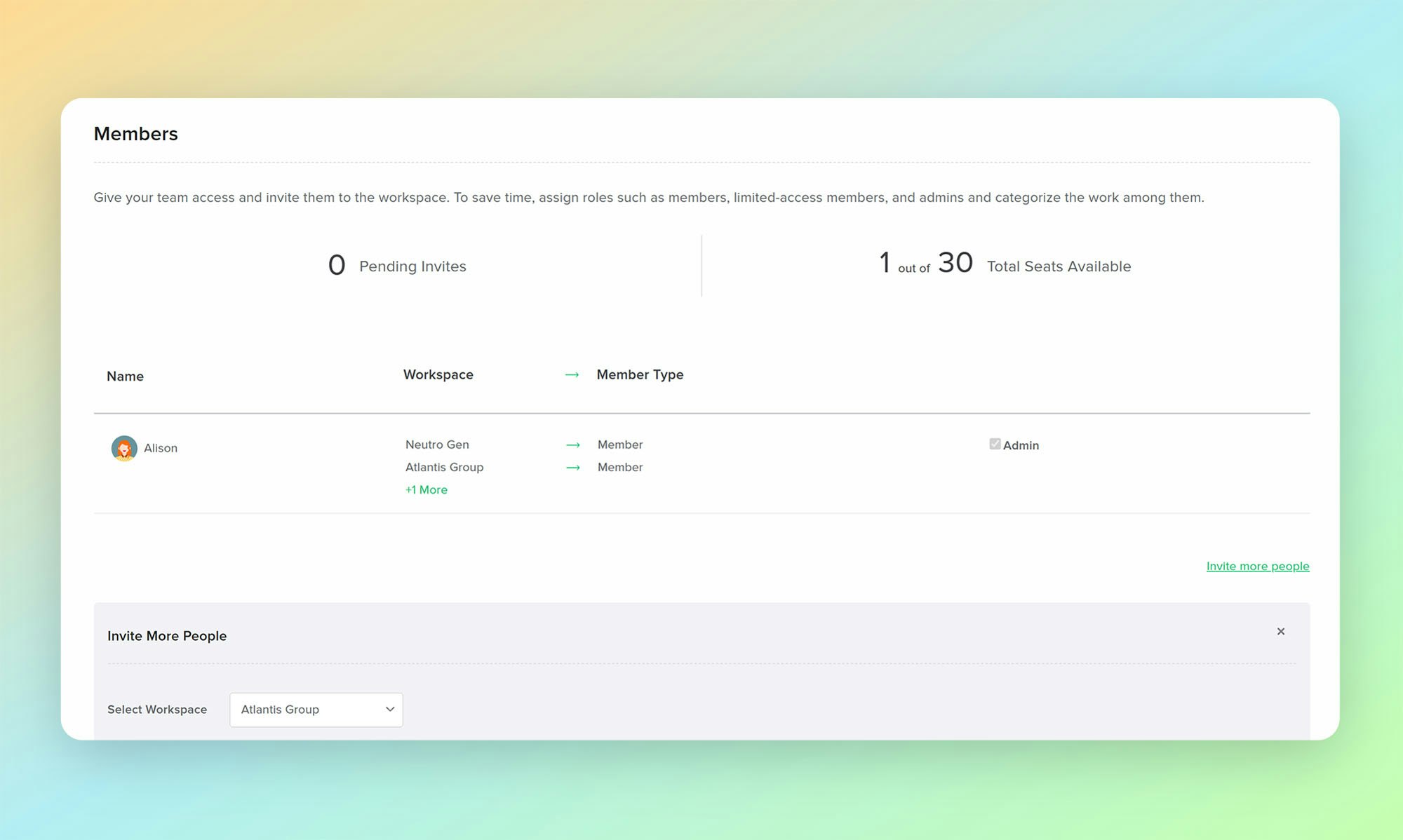
Task: Click the Member Type column header
Action: pyautogui.click(x=640, y=374)
